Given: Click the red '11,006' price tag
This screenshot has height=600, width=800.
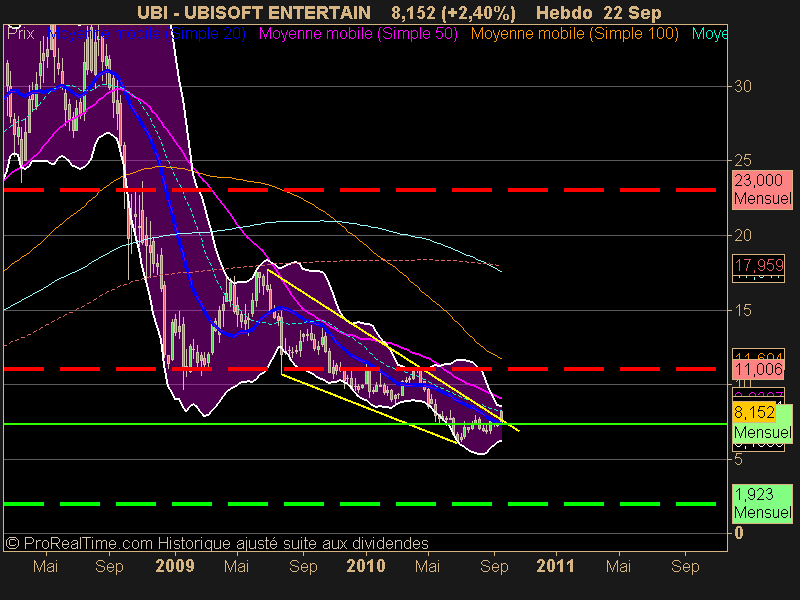Looking at the screenshot, I should 758,369.
